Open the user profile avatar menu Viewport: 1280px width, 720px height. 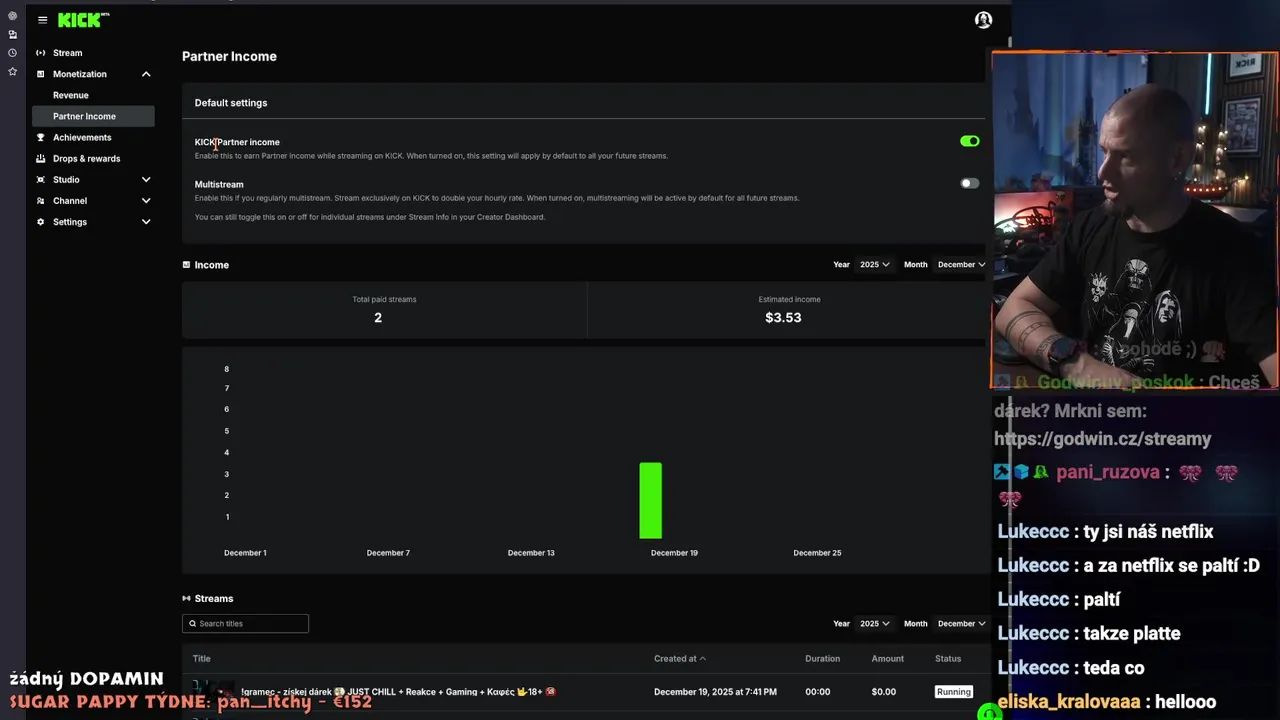point(983,20)
